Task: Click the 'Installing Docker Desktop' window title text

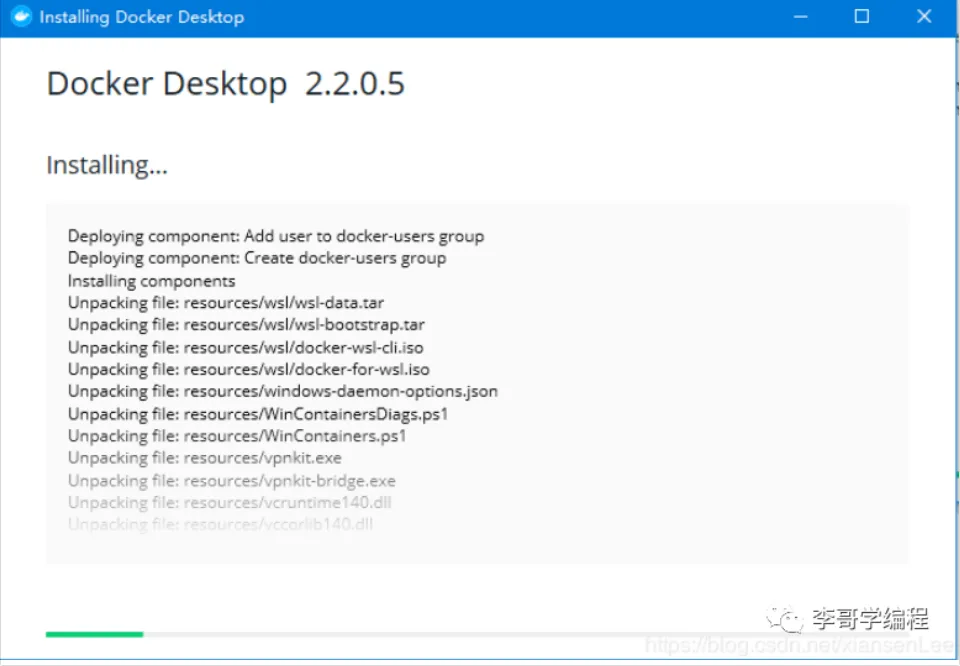Action: [142, 17]
